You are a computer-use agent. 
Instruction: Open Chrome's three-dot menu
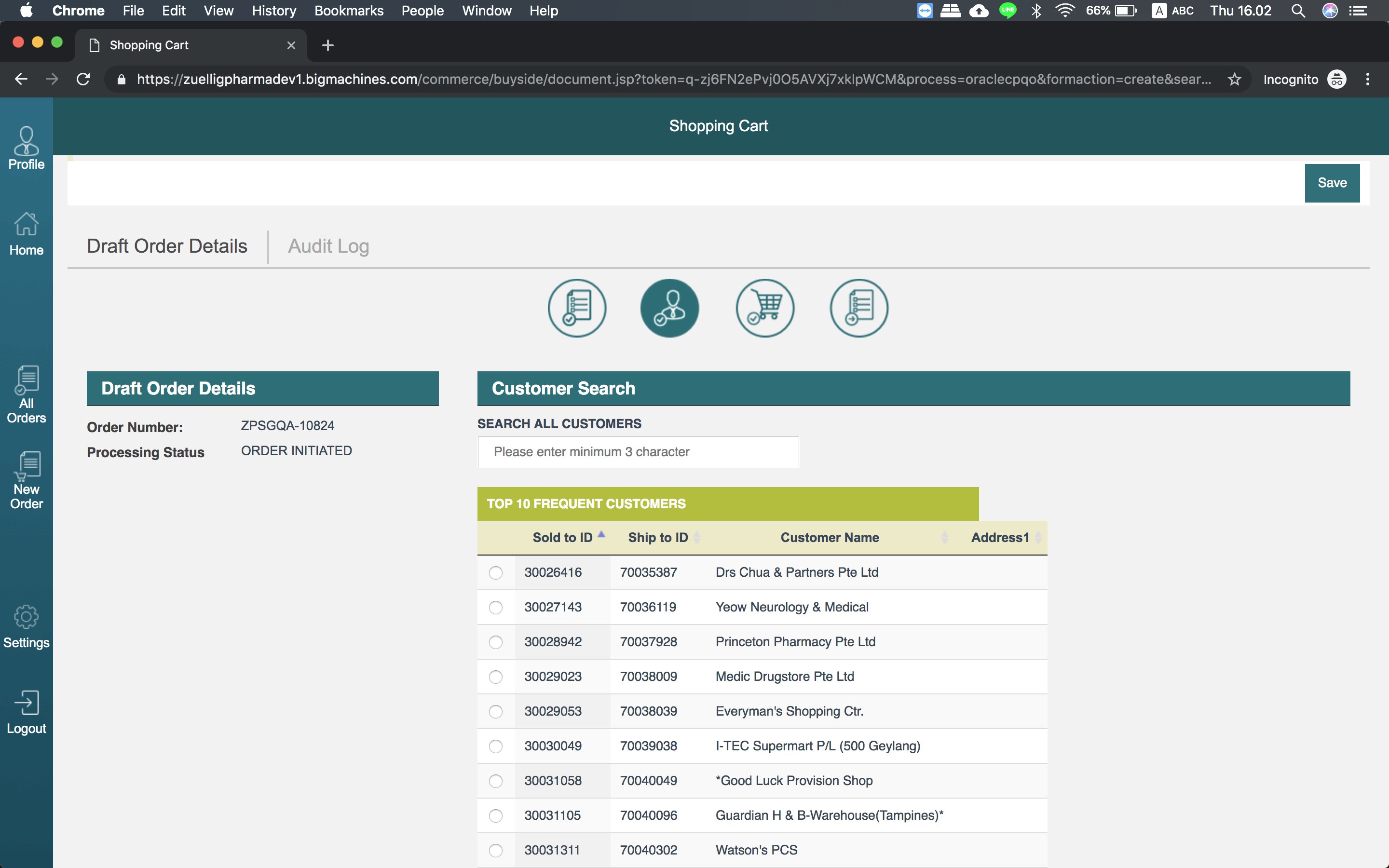pyautogui.click(x=1368, y=79)
